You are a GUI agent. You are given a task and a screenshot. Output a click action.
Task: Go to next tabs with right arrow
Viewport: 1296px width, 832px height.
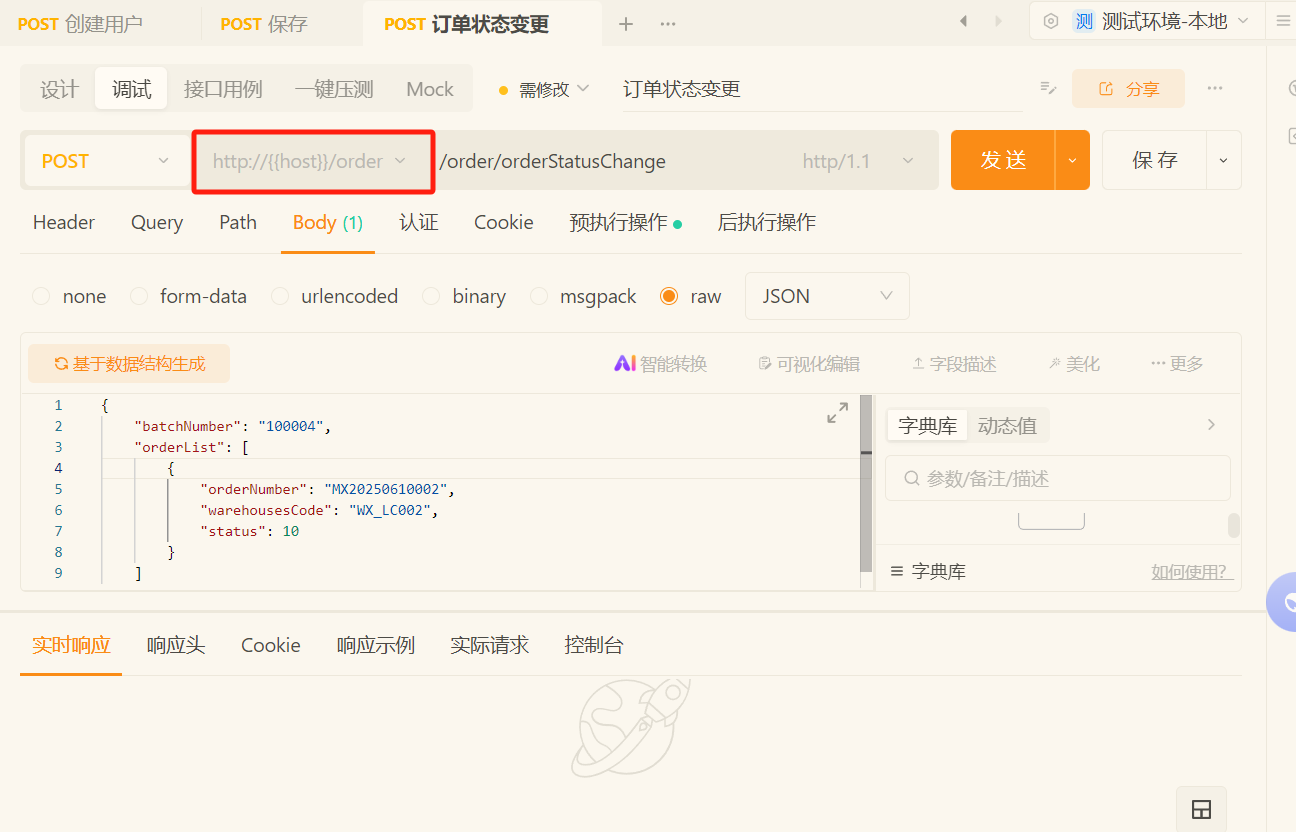coord(998,21)
